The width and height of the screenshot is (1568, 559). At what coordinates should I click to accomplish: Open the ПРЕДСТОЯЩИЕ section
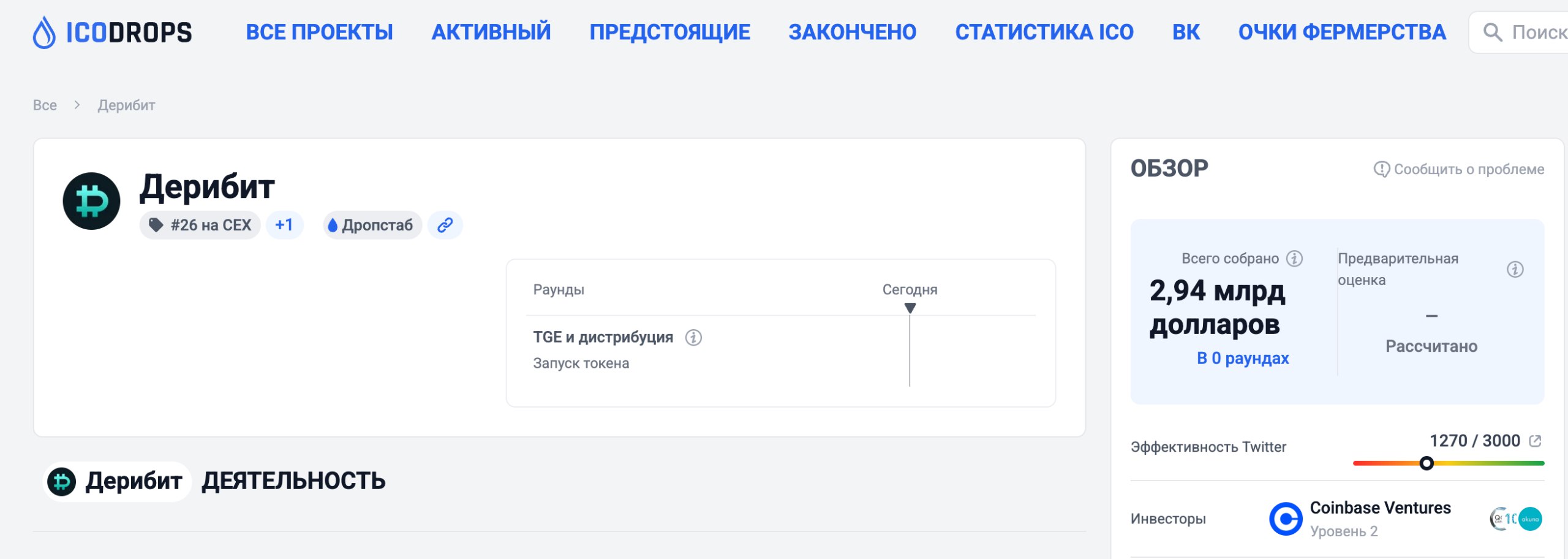(x=669, y=32)
